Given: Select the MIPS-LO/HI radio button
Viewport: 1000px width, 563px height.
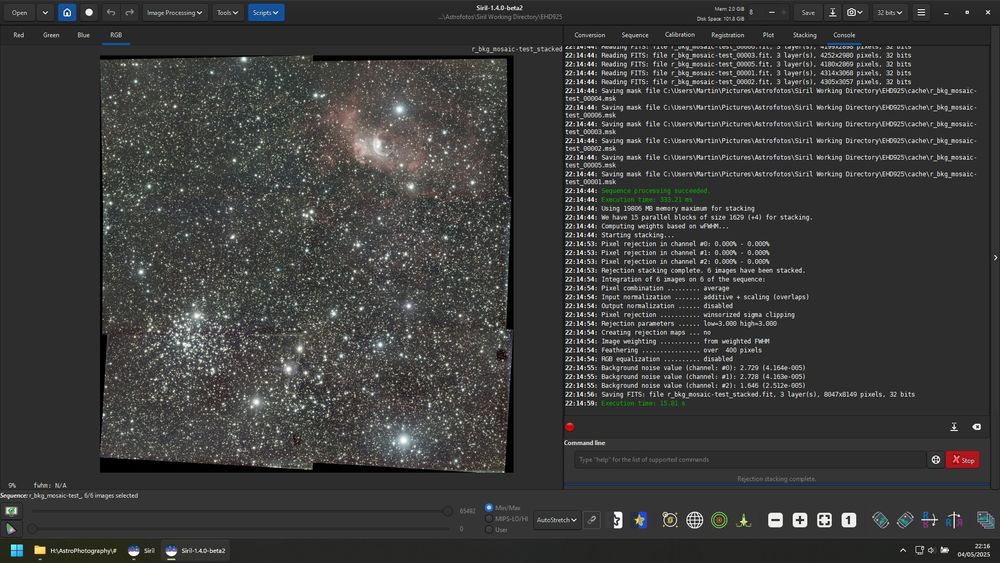Looking at the screenshot, I should pos(489,518).
